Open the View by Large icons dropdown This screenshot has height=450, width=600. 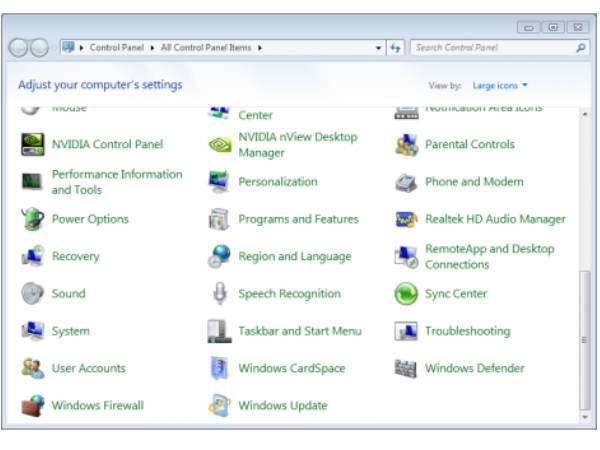500,85
